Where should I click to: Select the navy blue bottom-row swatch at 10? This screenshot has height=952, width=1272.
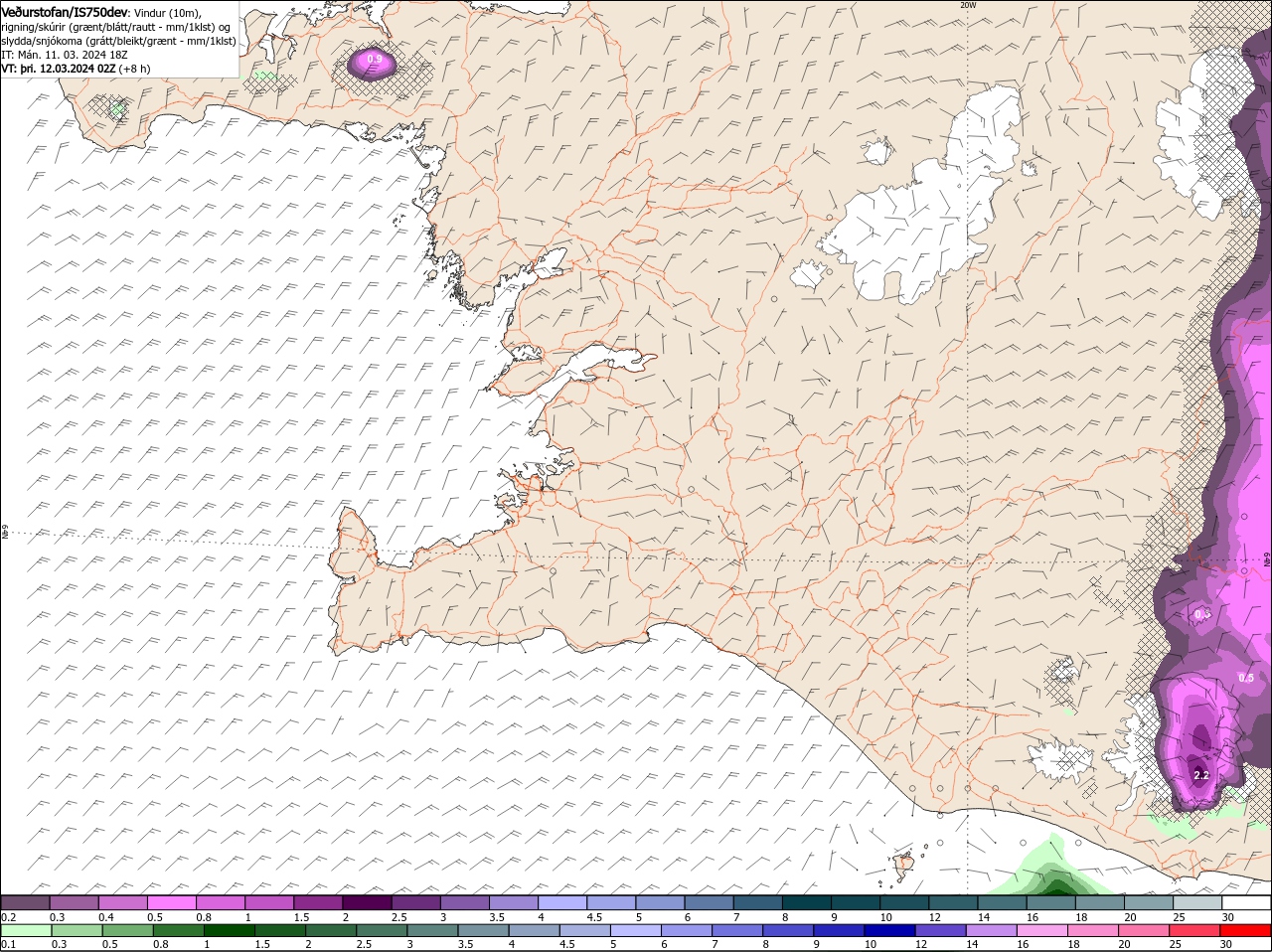[889, 930]
